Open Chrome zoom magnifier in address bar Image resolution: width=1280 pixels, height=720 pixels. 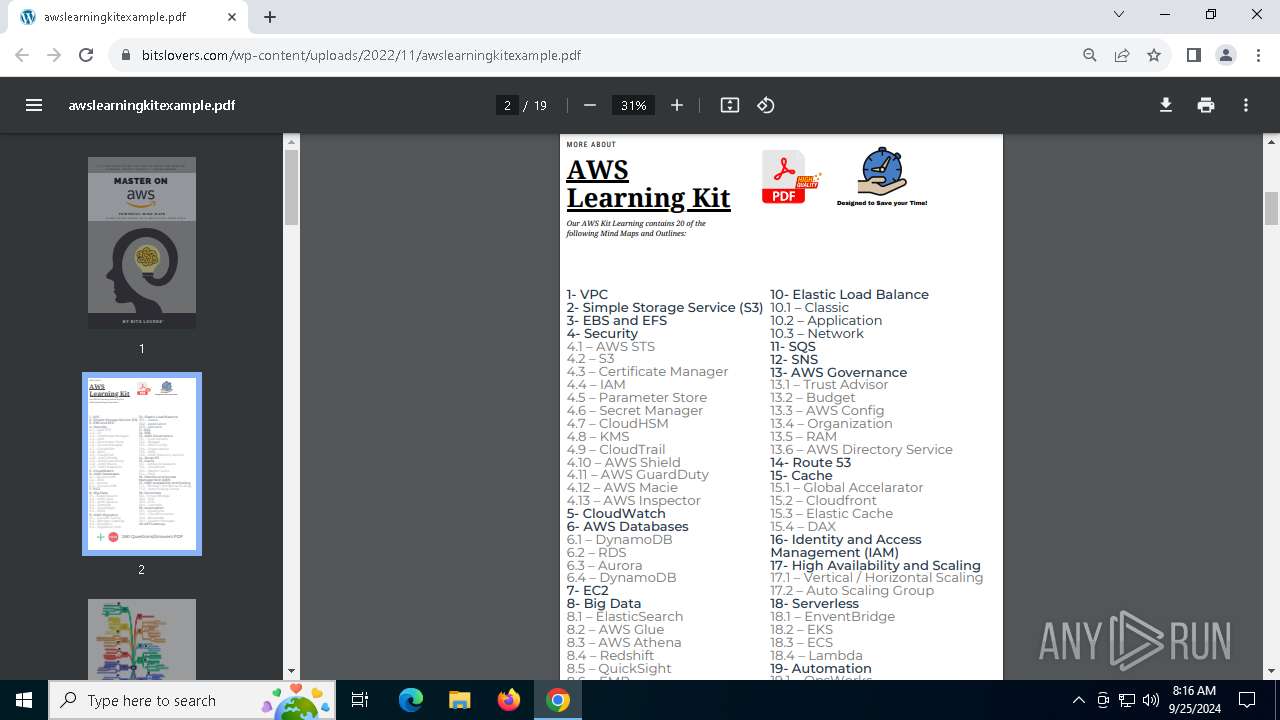[1090, 55]
